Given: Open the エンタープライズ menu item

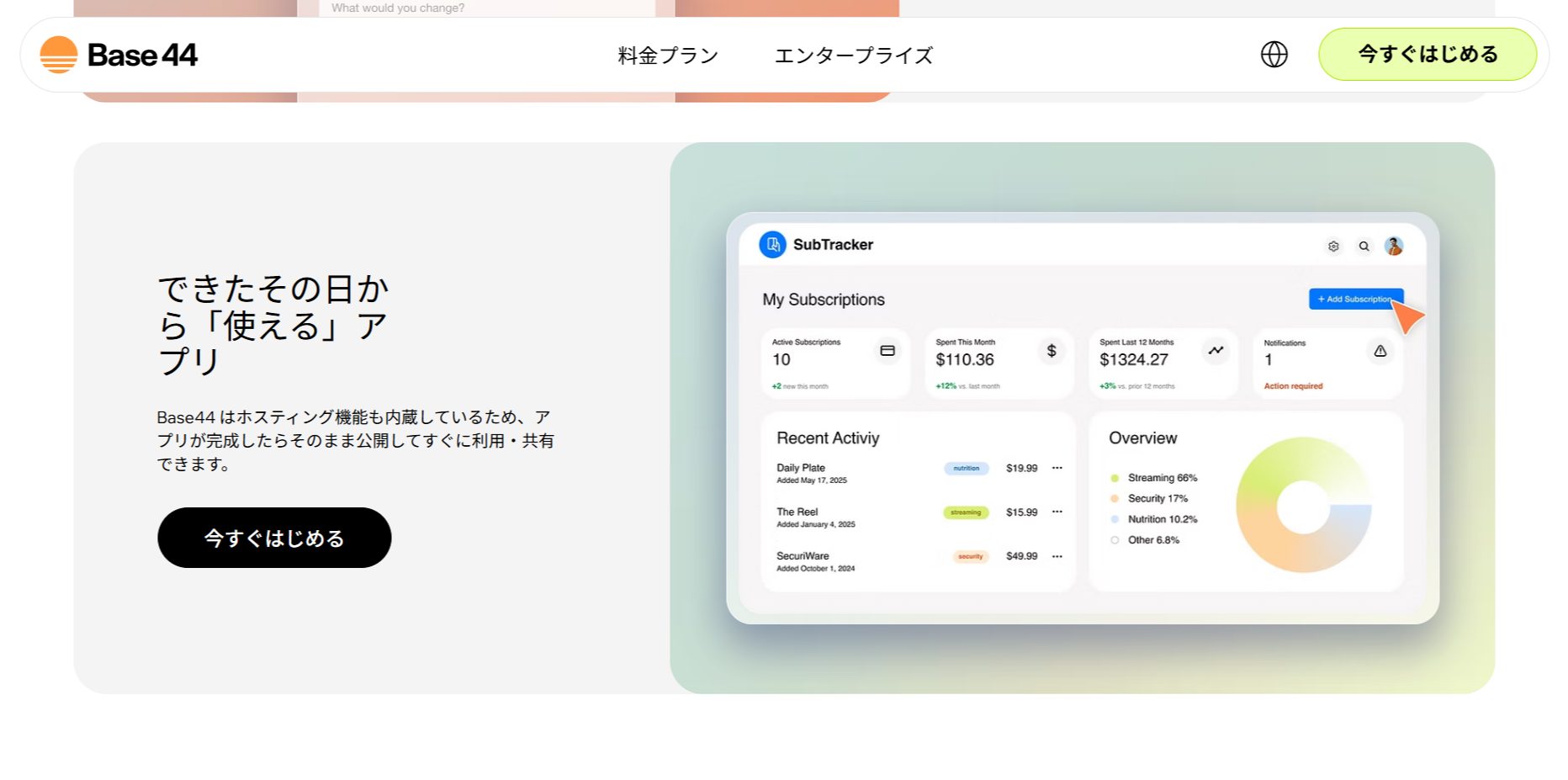Looking at the screenshot, I should 855,55.
